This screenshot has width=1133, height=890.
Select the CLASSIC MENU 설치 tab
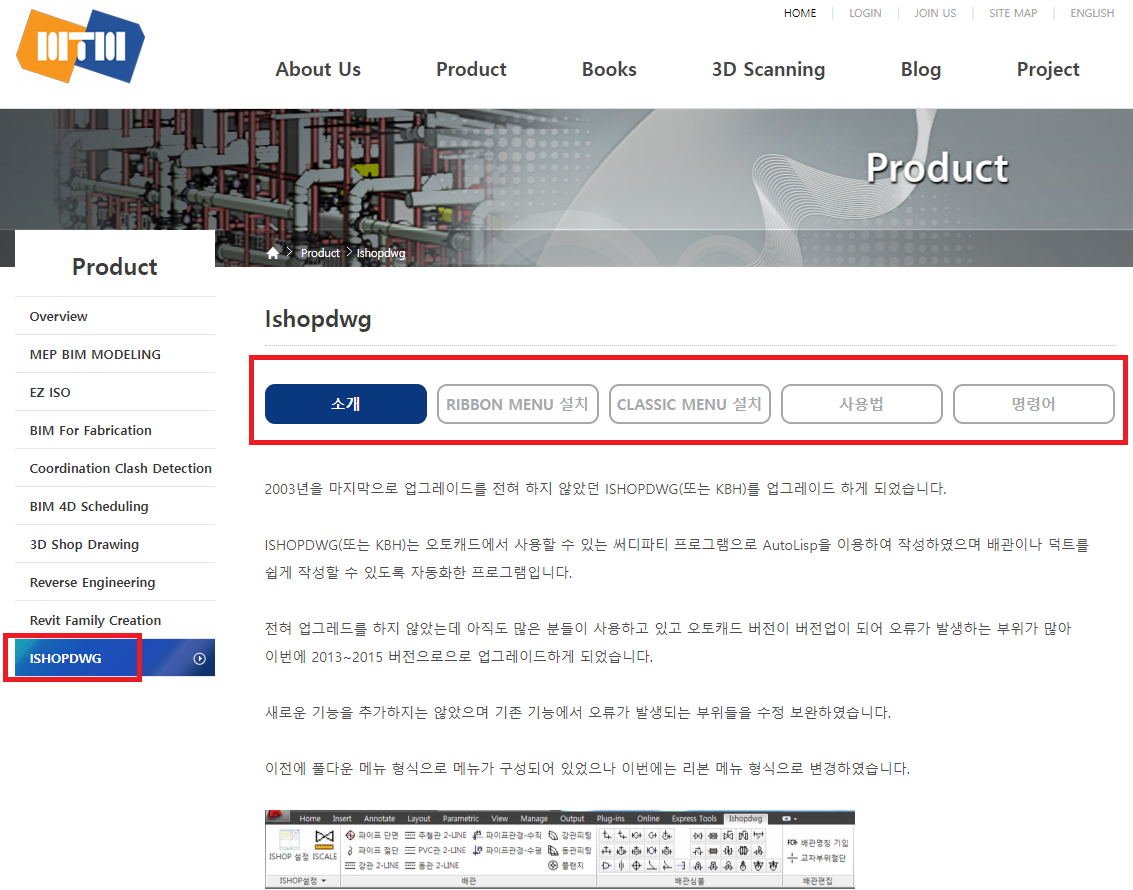(689, 404)
